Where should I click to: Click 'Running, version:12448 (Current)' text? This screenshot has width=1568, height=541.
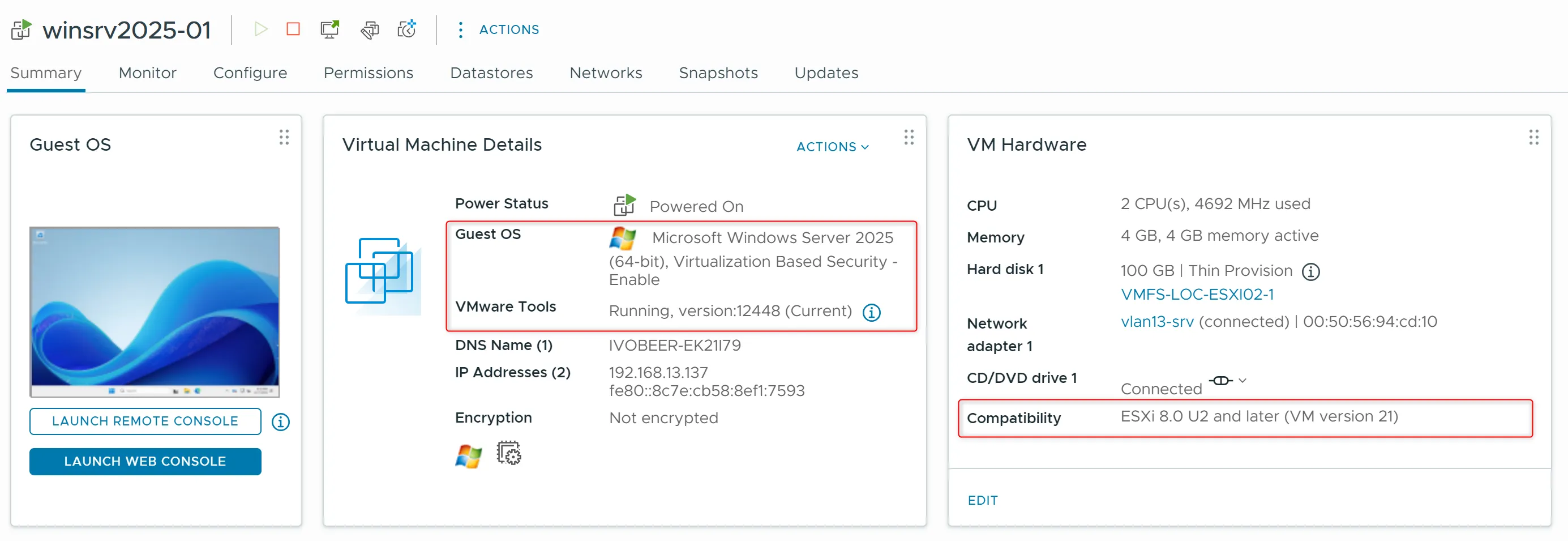(x=730, y=312)
